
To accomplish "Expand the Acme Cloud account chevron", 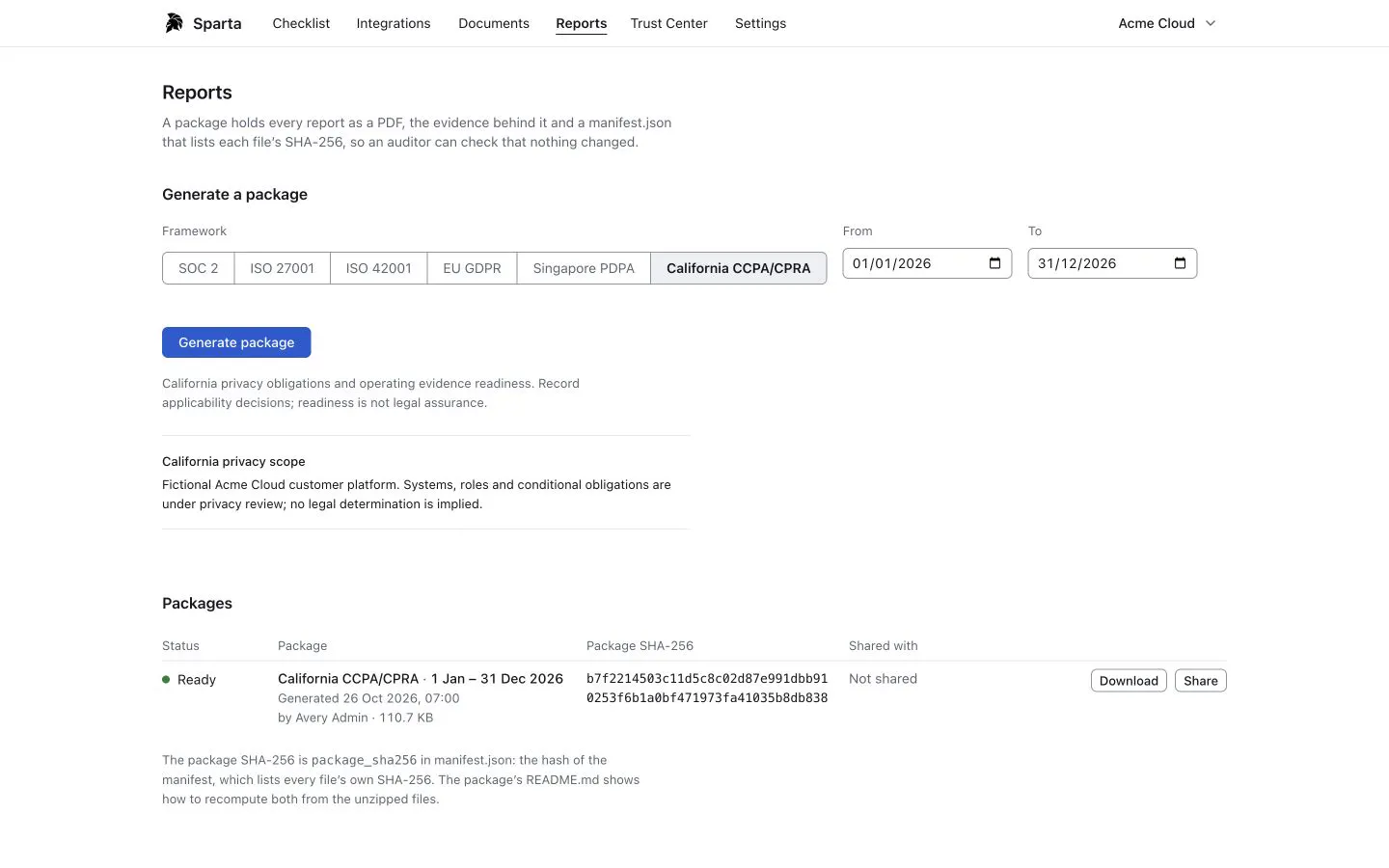I will 1211,23.
